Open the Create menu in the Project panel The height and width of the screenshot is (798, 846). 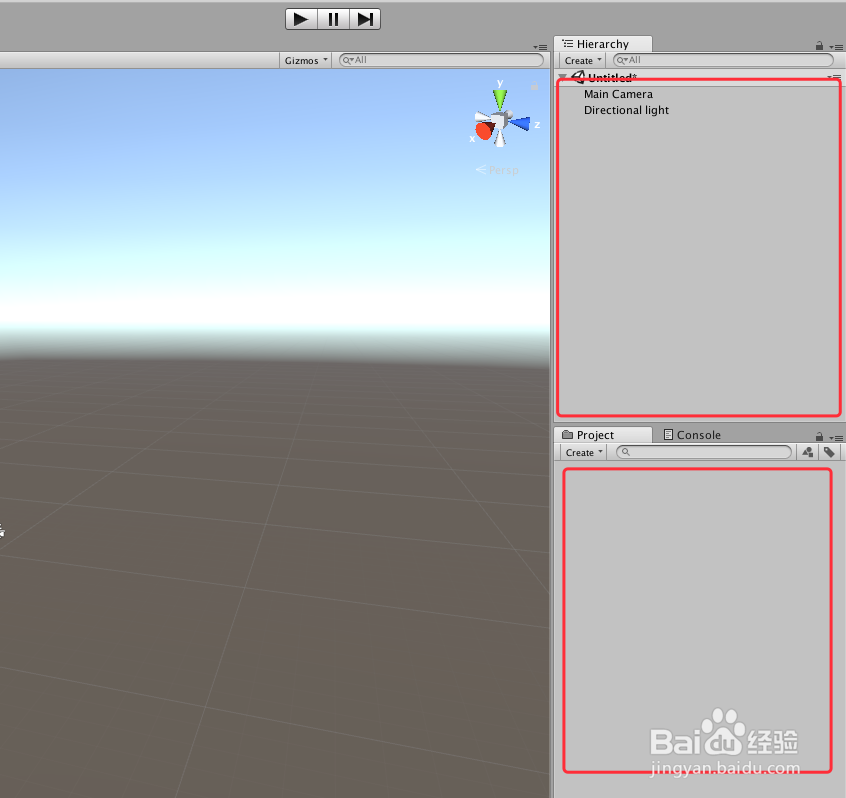[581, 452]
